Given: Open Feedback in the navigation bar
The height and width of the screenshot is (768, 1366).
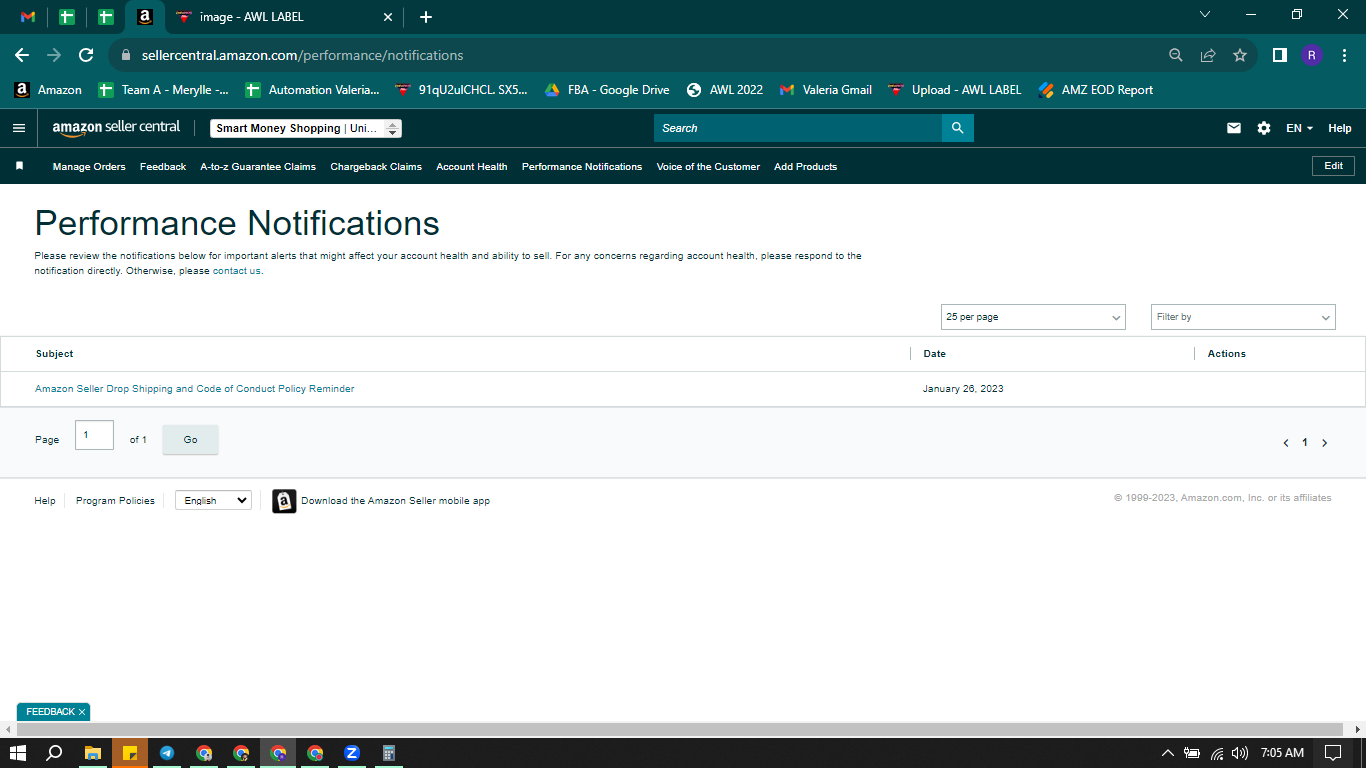Looking at the screenshot, I should [163, 167].
